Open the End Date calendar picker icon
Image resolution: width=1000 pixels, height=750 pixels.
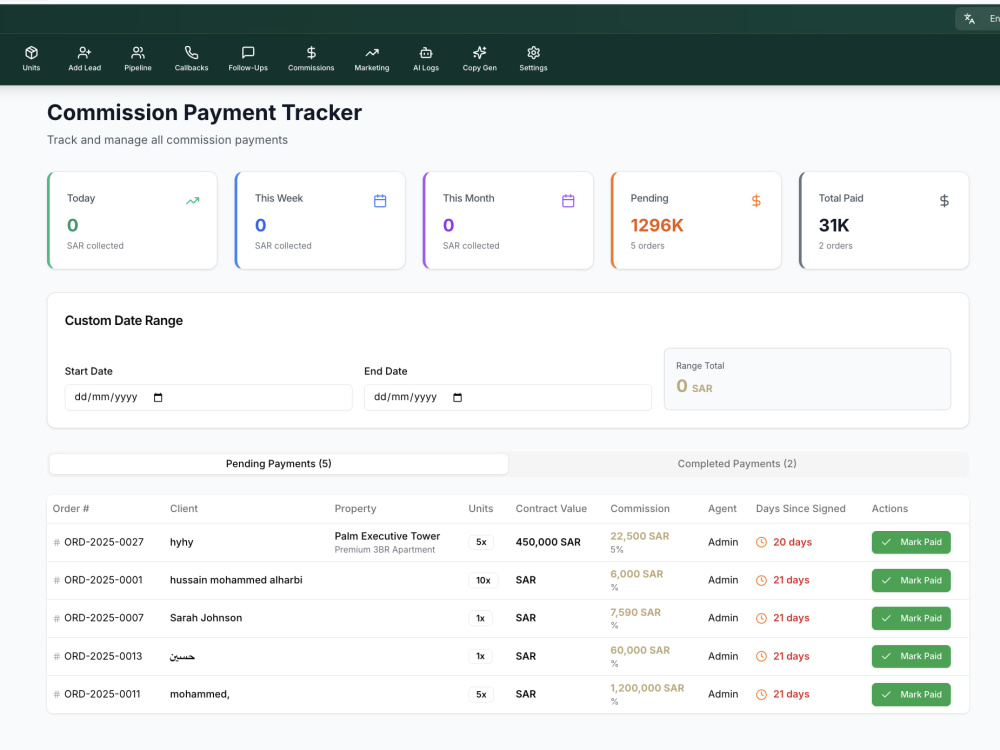[x=457, y=397]
